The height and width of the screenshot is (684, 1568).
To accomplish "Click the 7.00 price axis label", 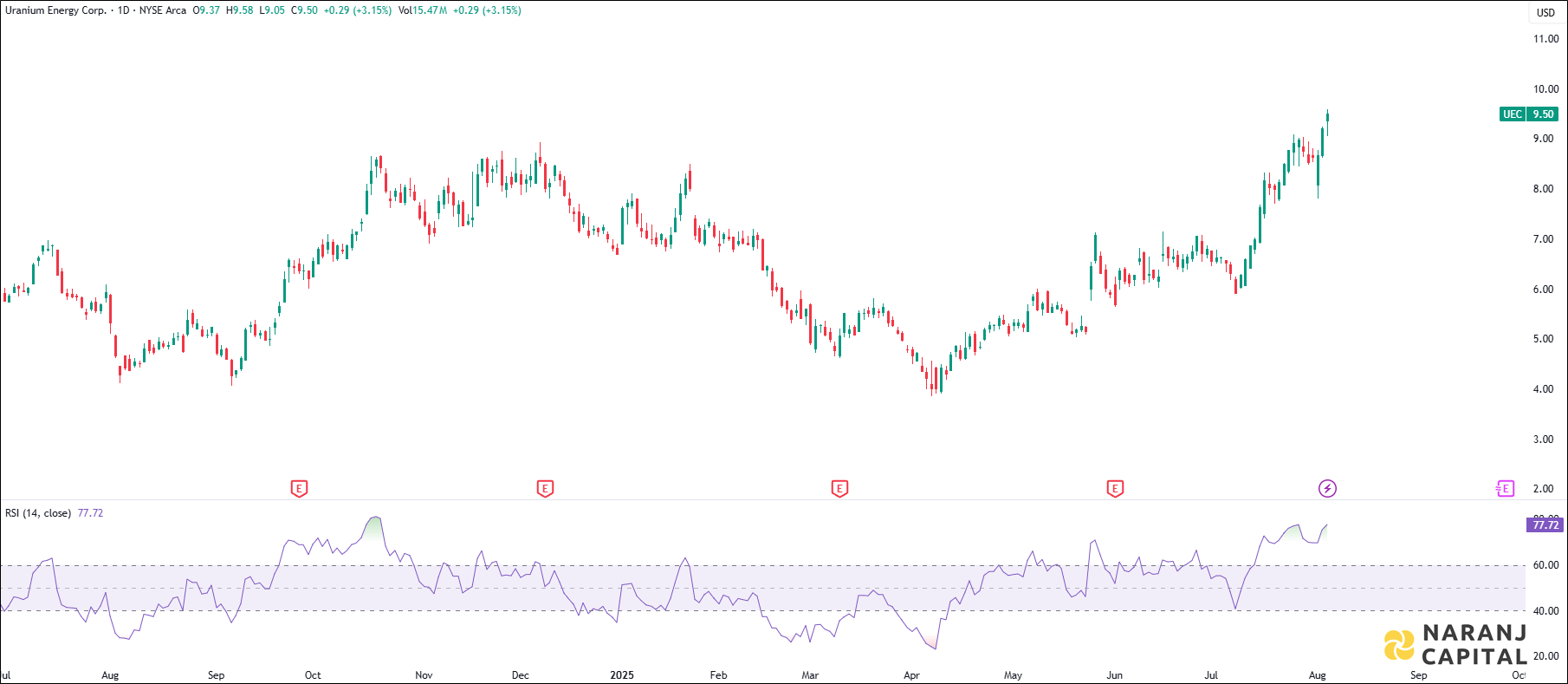I will click(x=1543, y=239).
